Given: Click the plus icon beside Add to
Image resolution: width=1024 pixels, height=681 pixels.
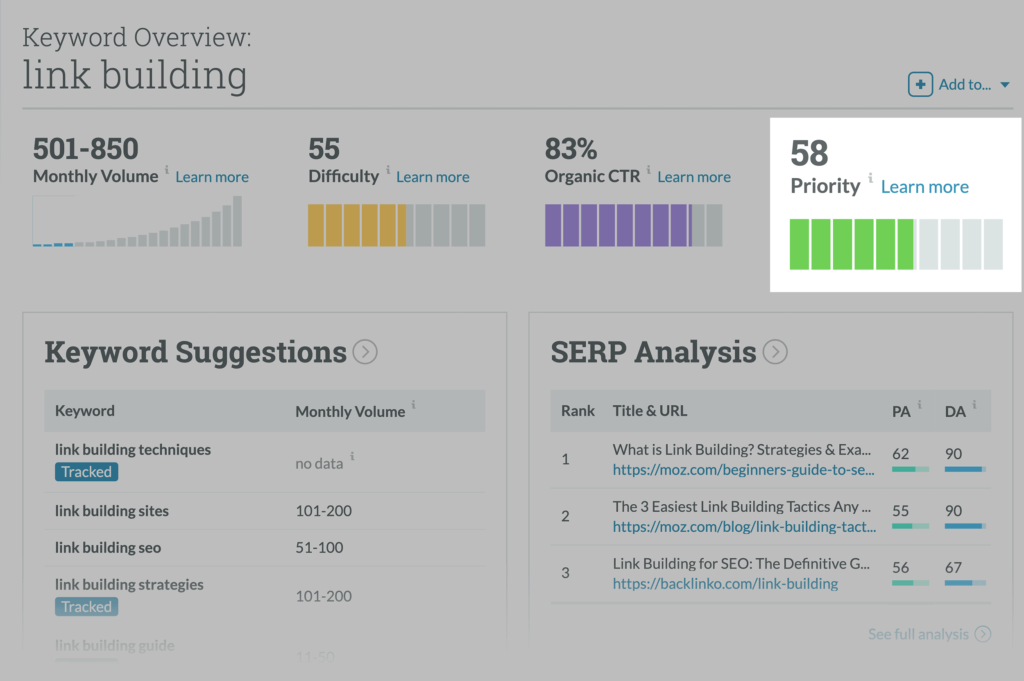Looking at the screenshot, I should [920, 84].
